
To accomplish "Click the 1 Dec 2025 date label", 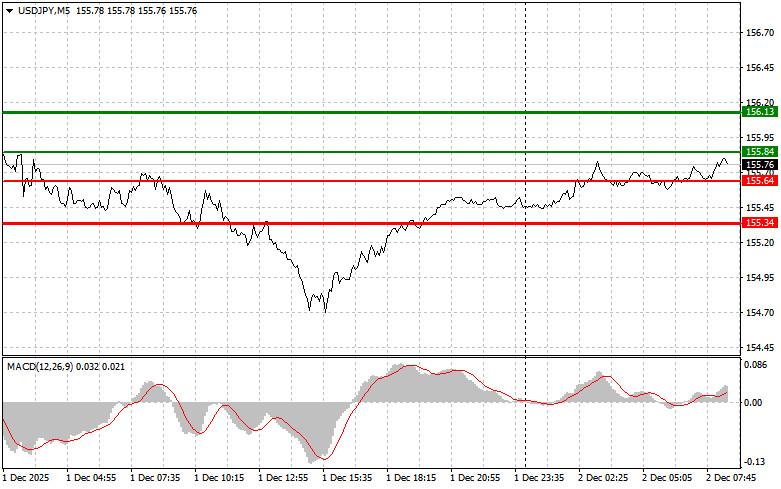I will [x=26, y=479].
